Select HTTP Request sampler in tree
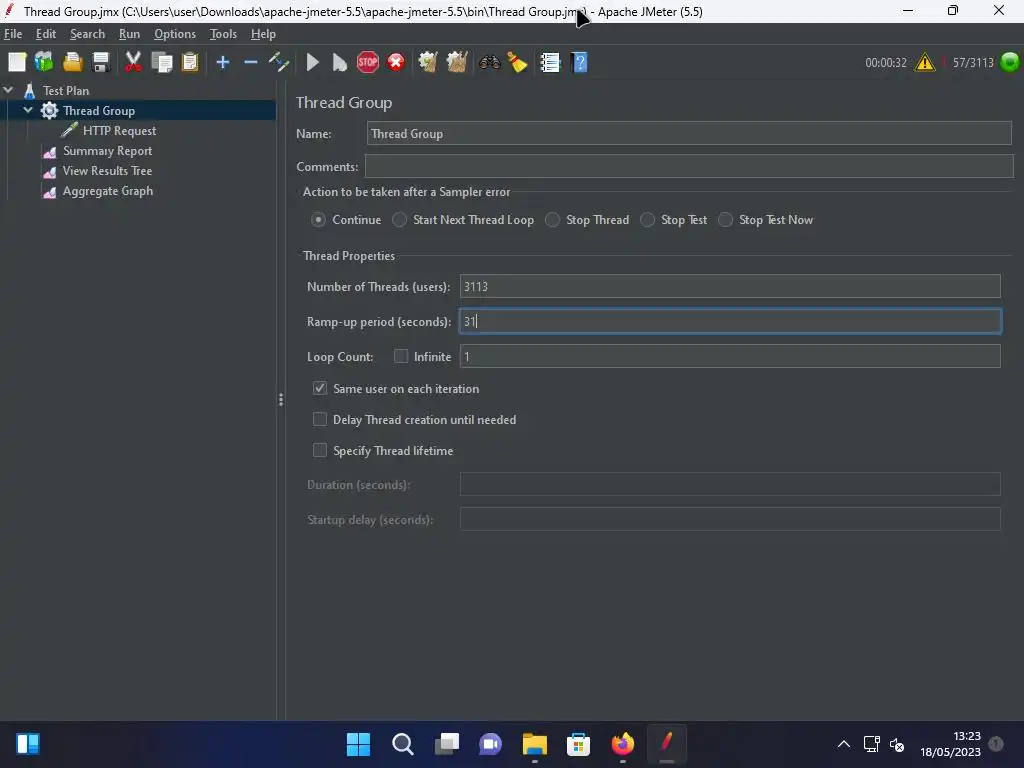 click(x=120, y=131)
